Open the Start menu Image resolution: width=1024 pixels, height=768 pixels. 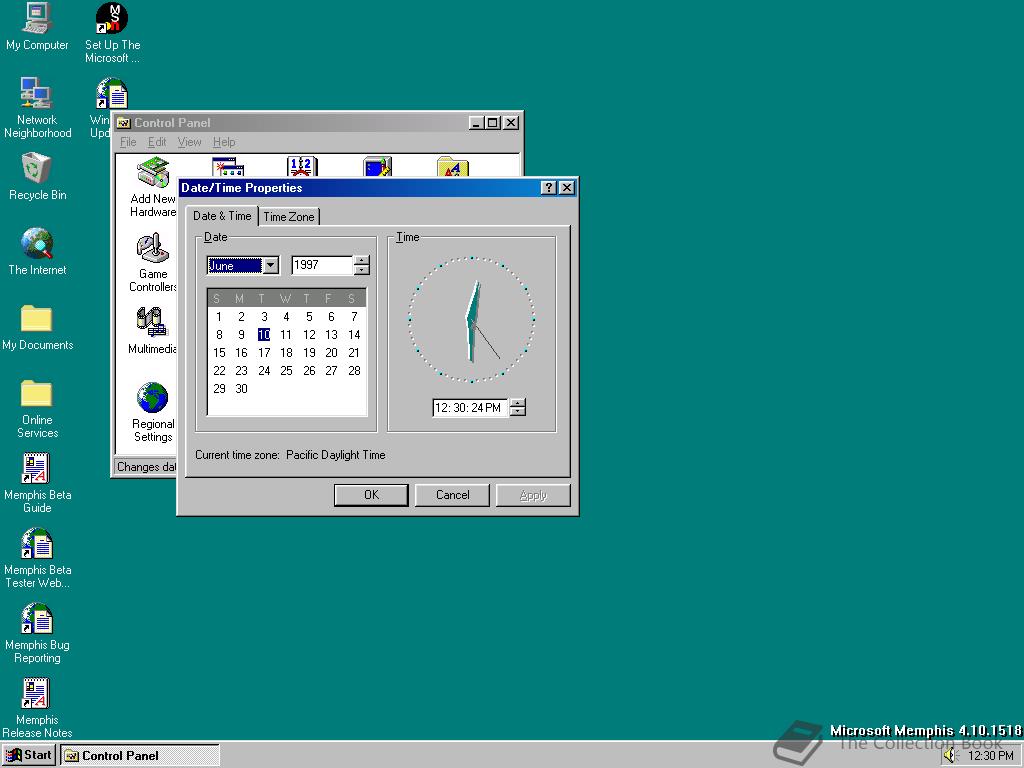coord(29,755)
